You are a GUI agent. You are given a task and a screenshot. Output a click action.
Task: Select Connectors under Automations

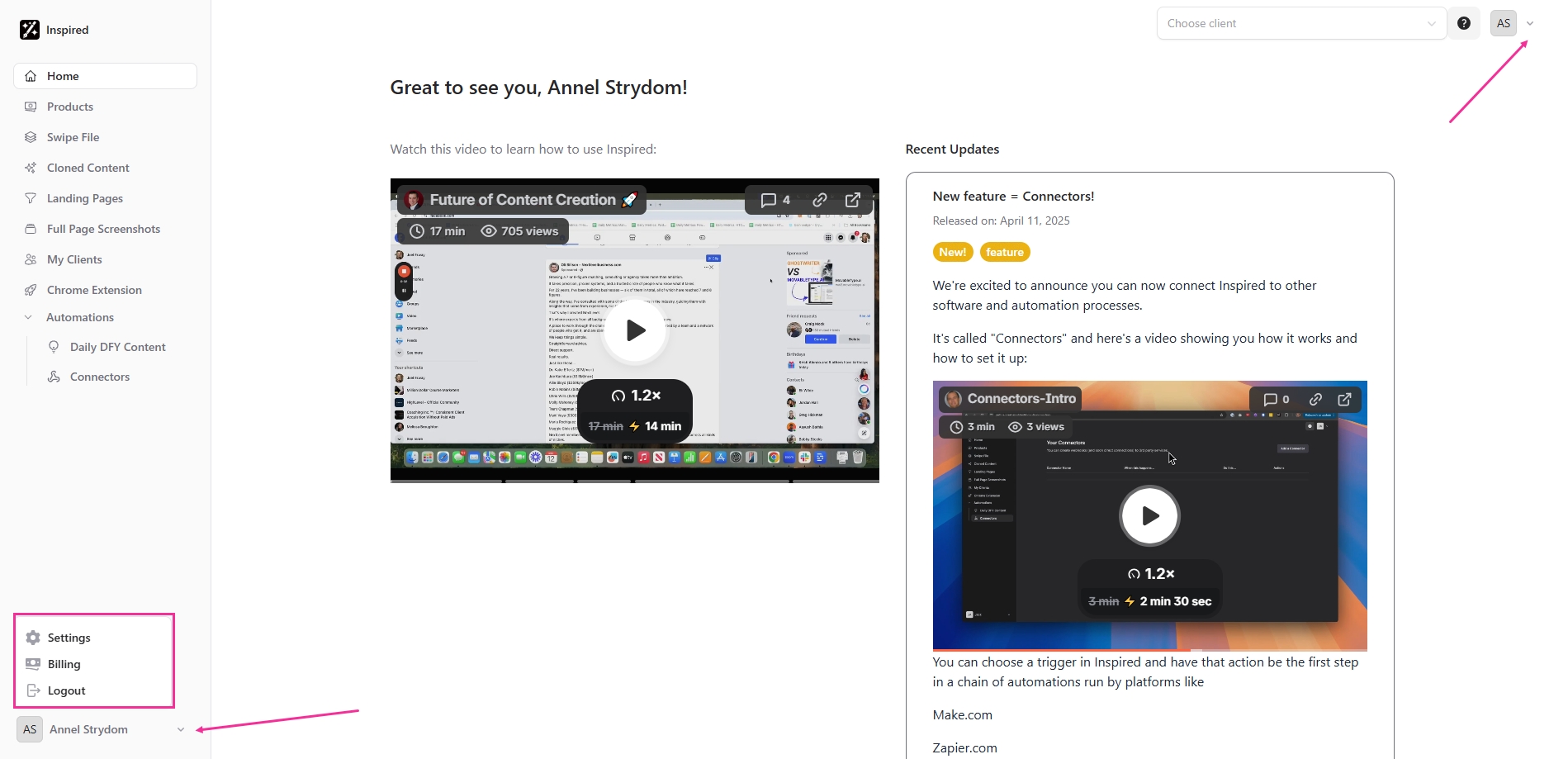pos(100,377)
